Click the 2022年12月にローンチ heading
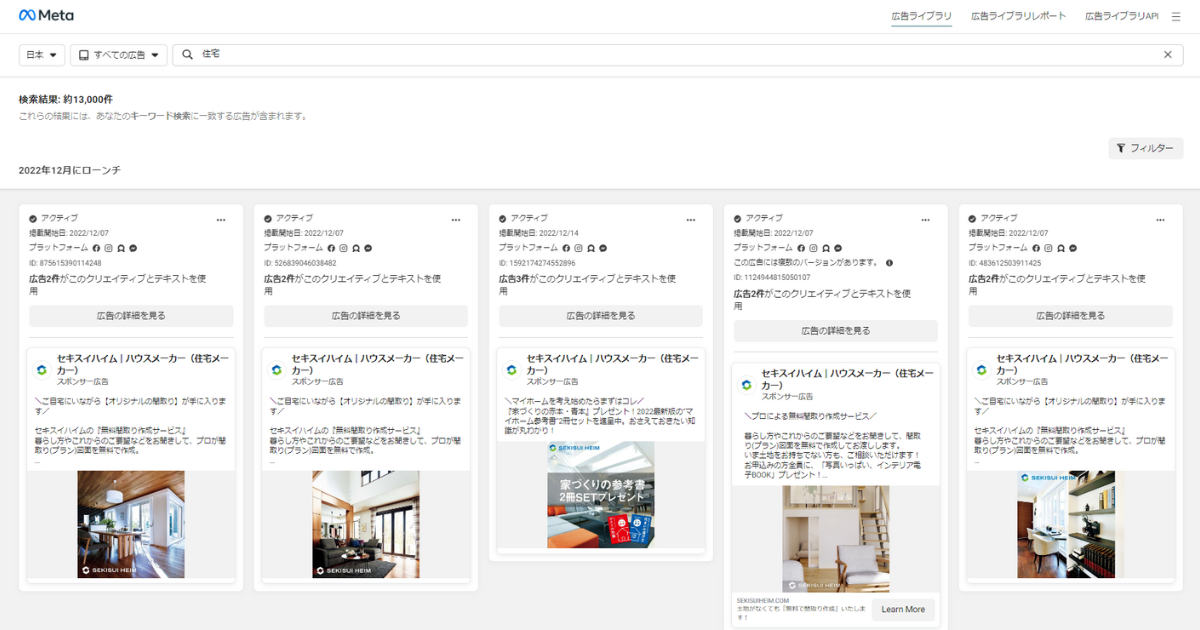The image size is (1200, 630). tap(70, 171)
